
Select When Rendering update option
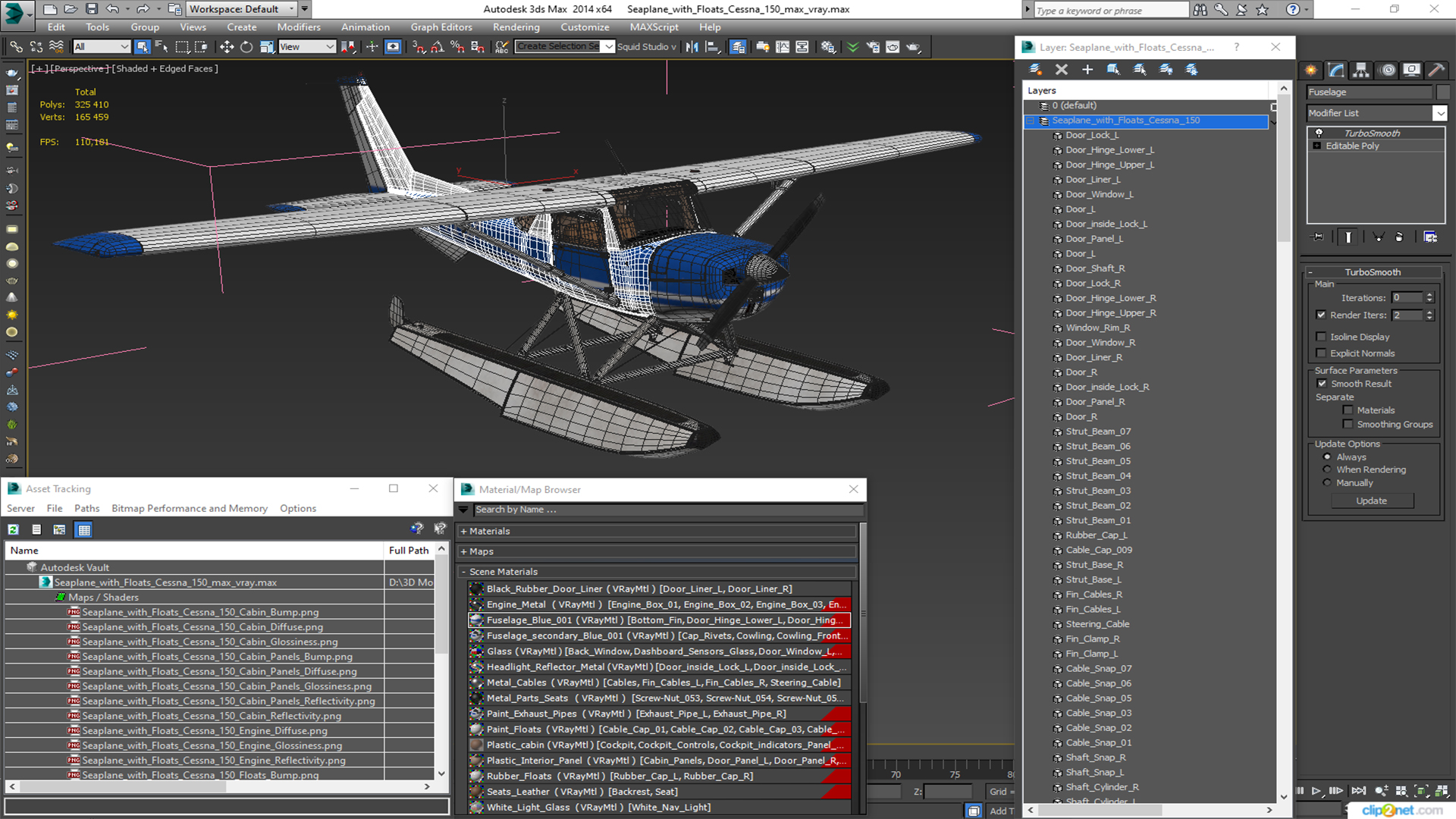(x=1327, y=470)
